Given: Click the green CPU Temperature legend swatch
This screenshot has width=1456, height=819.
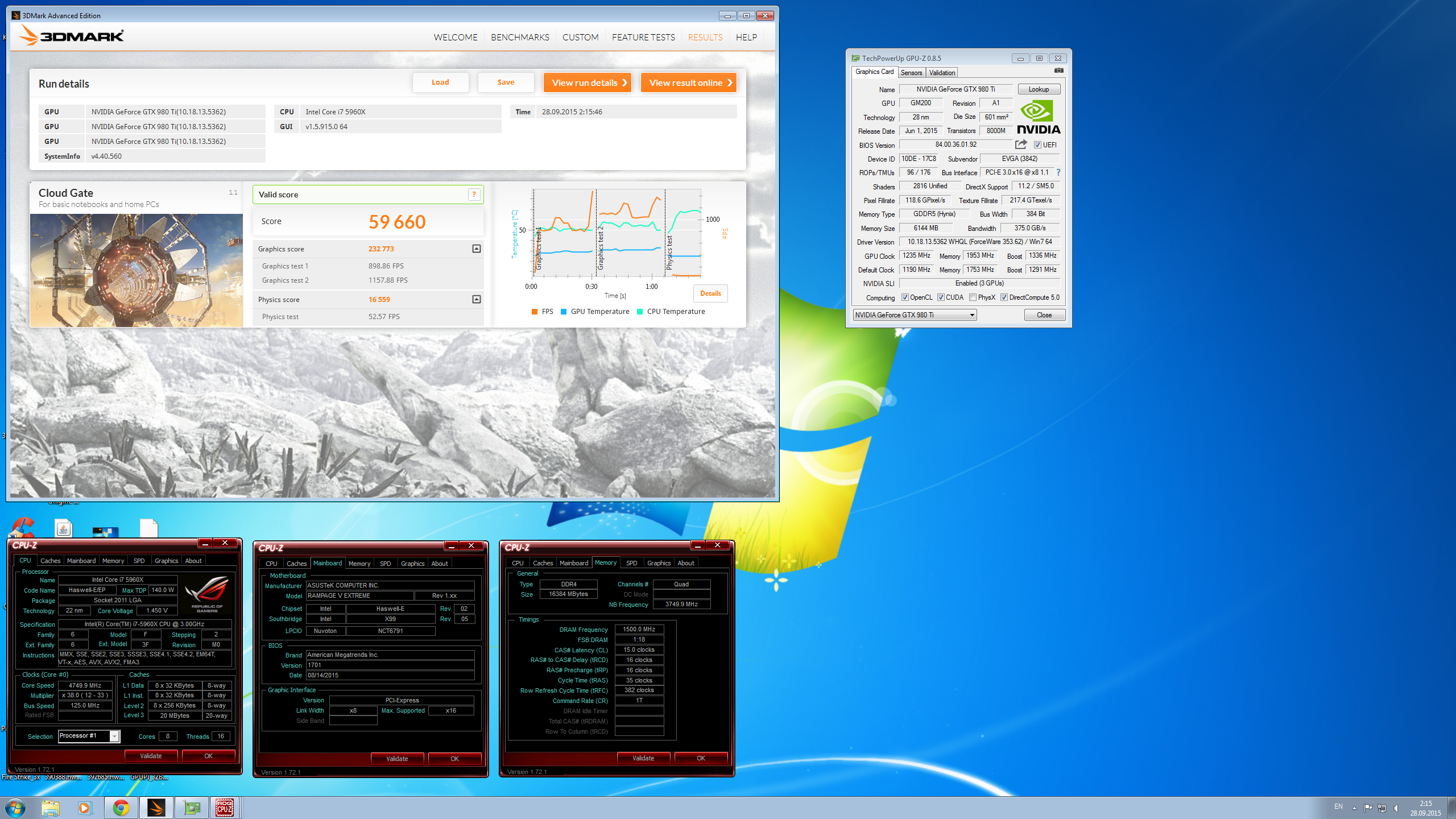Looking at the screenshot, I should (x=640, y=312).
